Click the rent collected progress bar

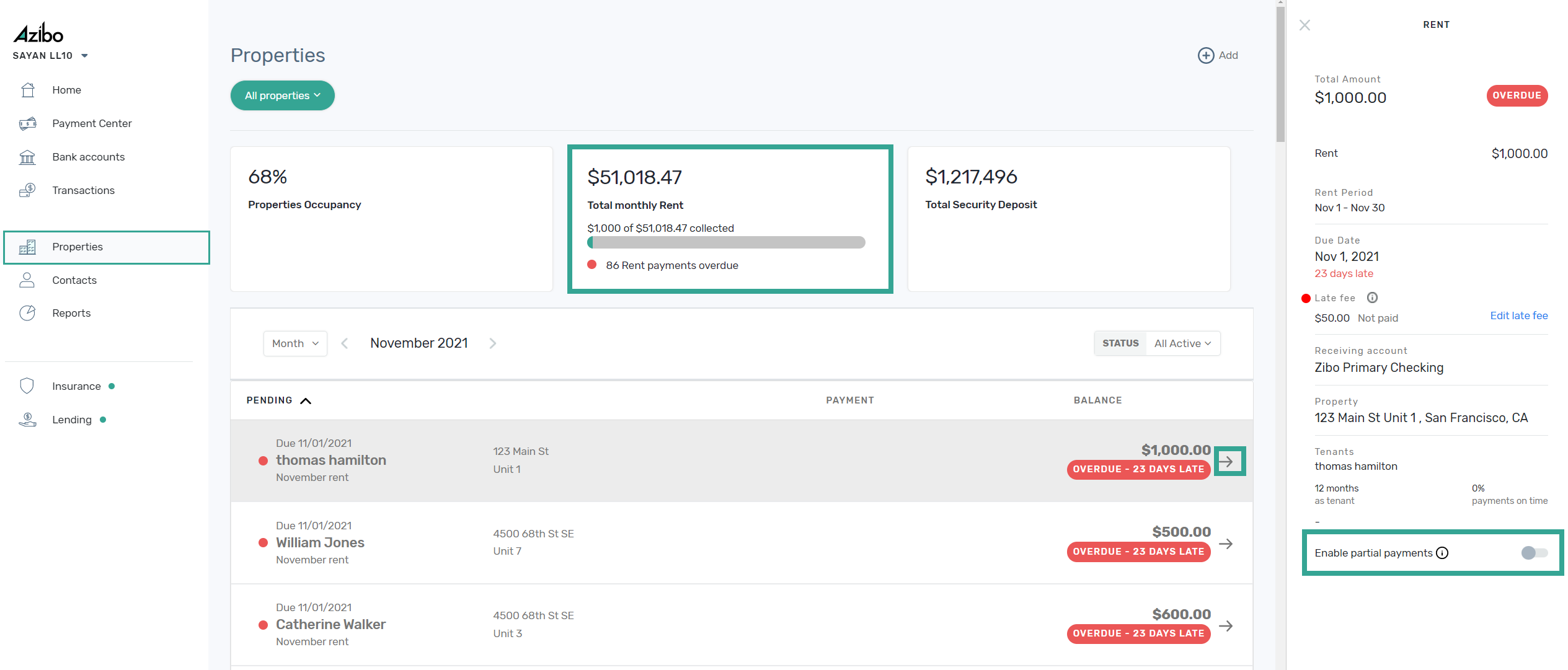pyautogui.click(x=726, y=242)
